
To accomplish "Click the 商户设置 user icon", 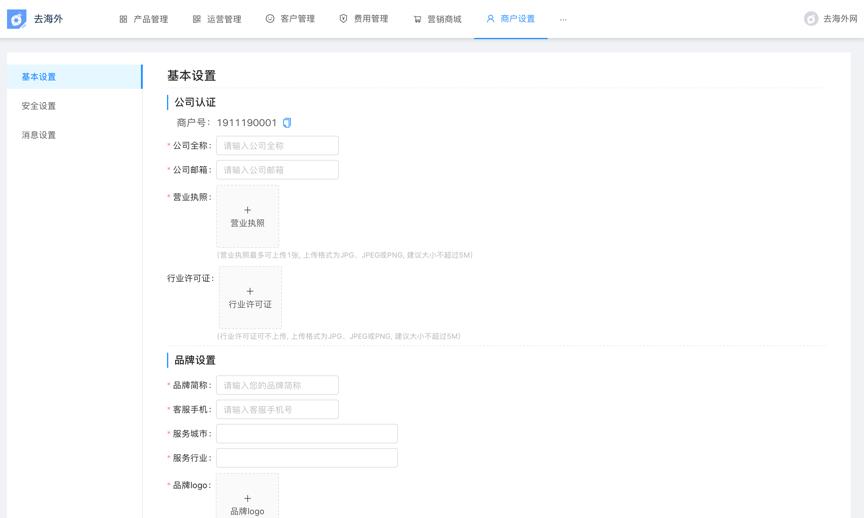I will click(x=490, y=19).
